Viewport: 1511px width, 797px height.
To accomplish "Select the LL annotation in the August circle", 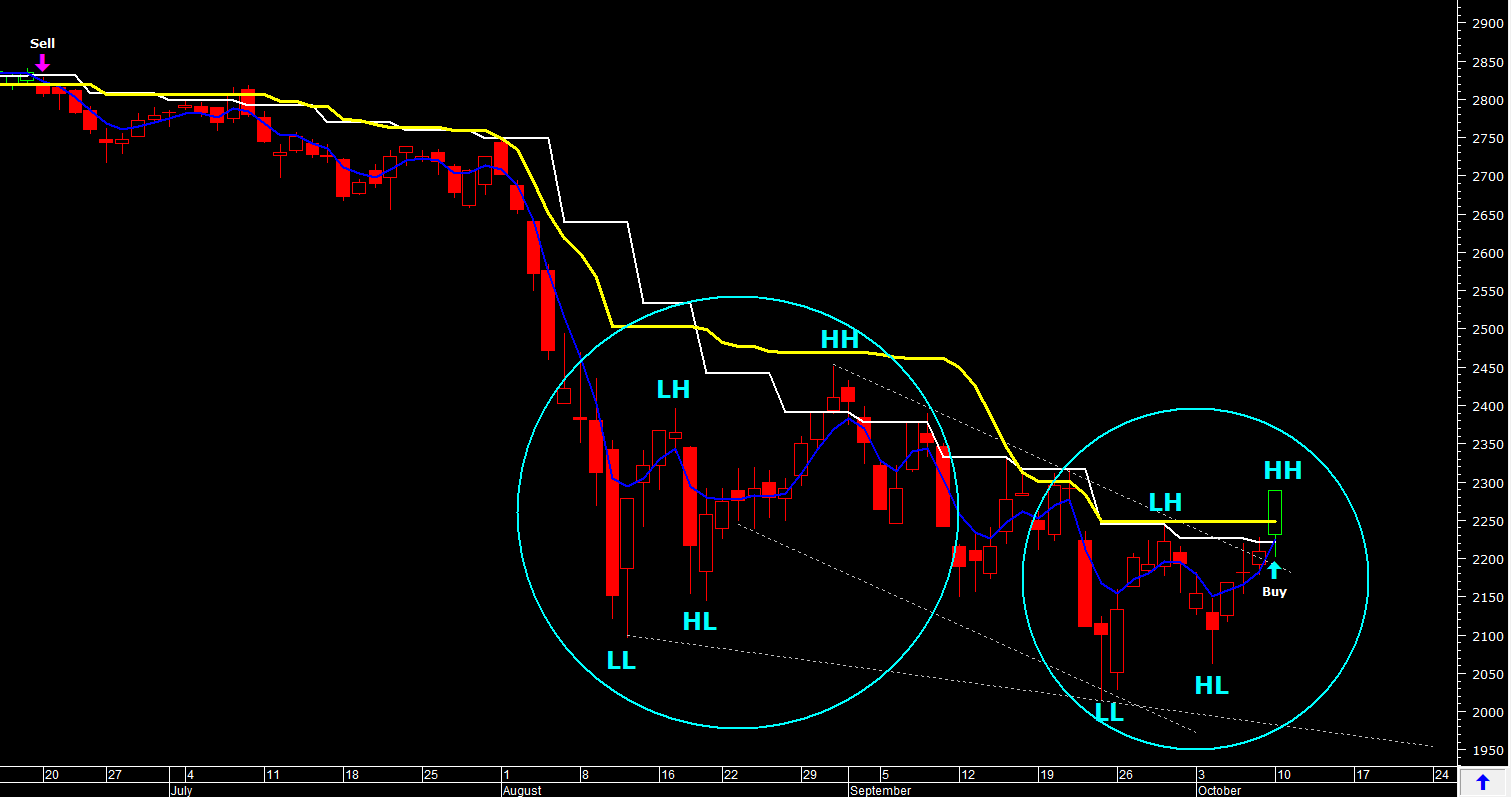I will (x=621, y=661).
